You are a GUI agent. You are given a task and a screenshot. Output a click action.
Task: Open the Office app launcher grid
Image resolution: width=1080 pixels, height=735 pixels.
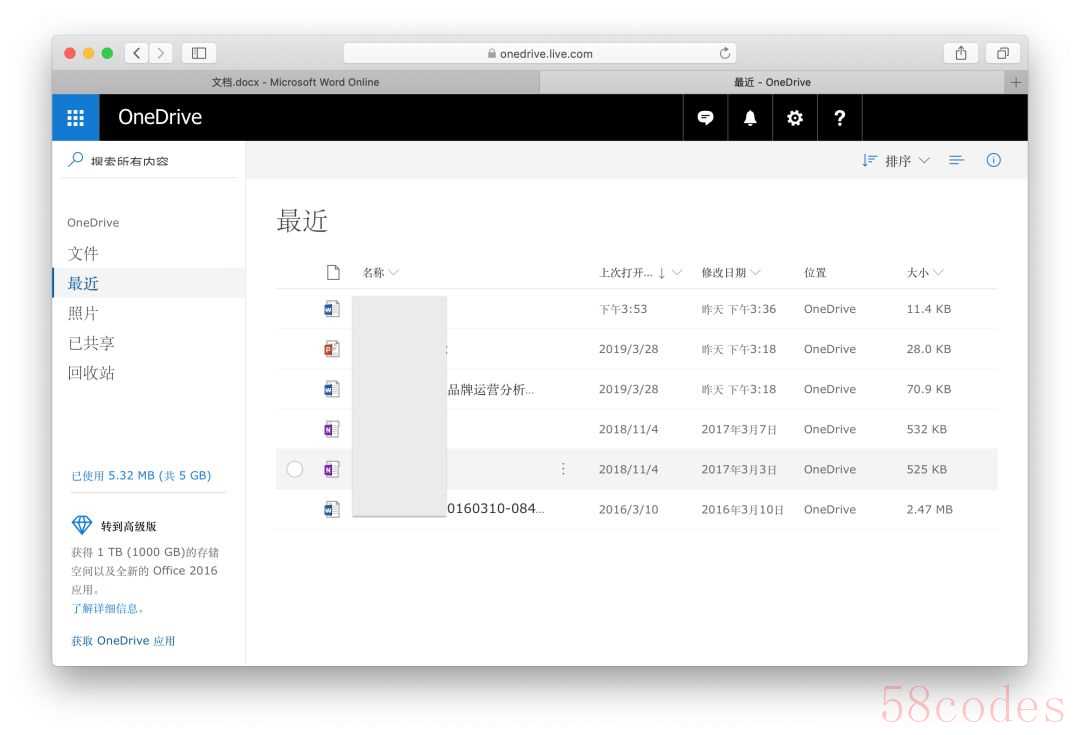pyautogui.click(x=76, y=118)
